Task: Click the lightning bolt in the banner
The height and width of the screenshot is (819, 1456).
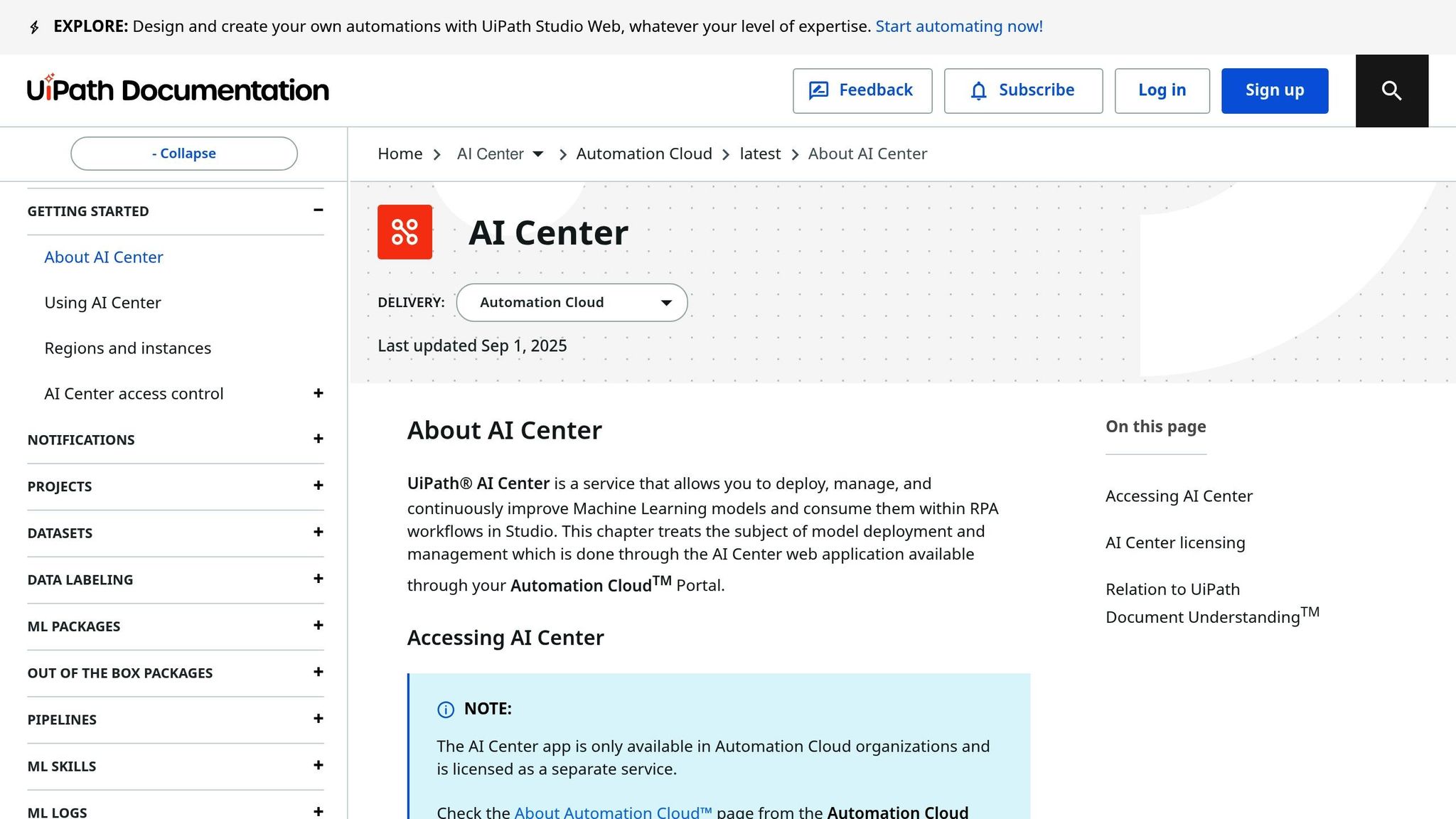Action: 34,27
